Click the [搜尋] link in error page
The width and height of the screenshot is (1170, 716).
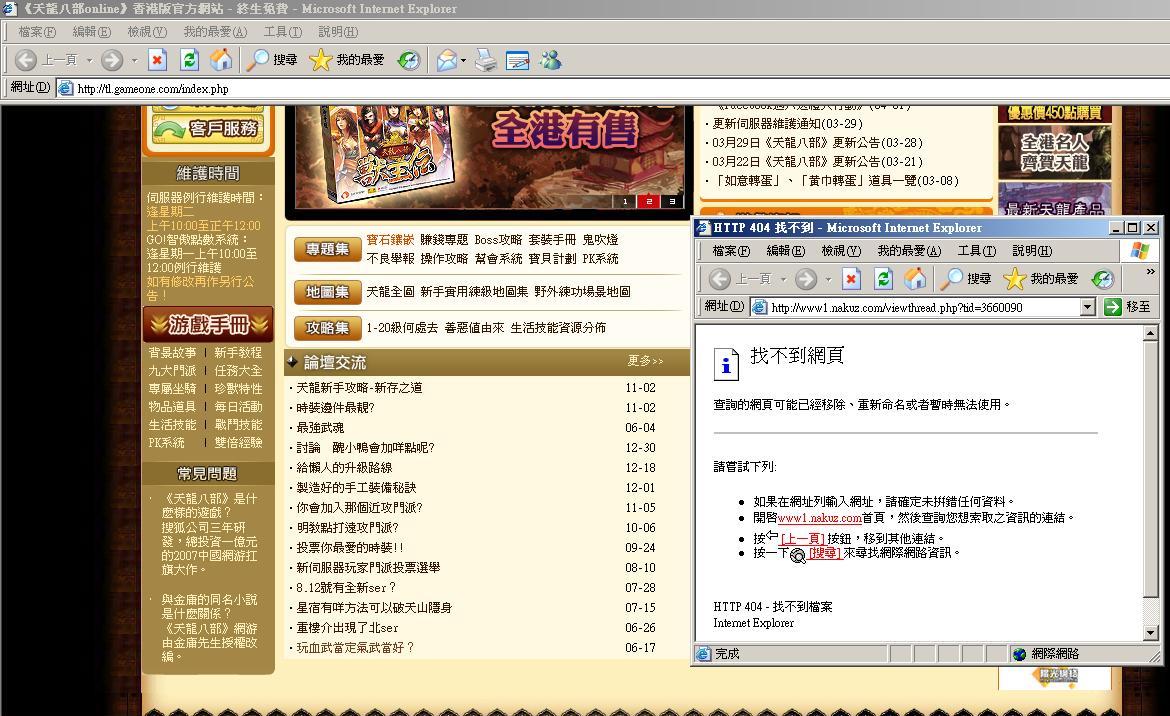point(825,553)
